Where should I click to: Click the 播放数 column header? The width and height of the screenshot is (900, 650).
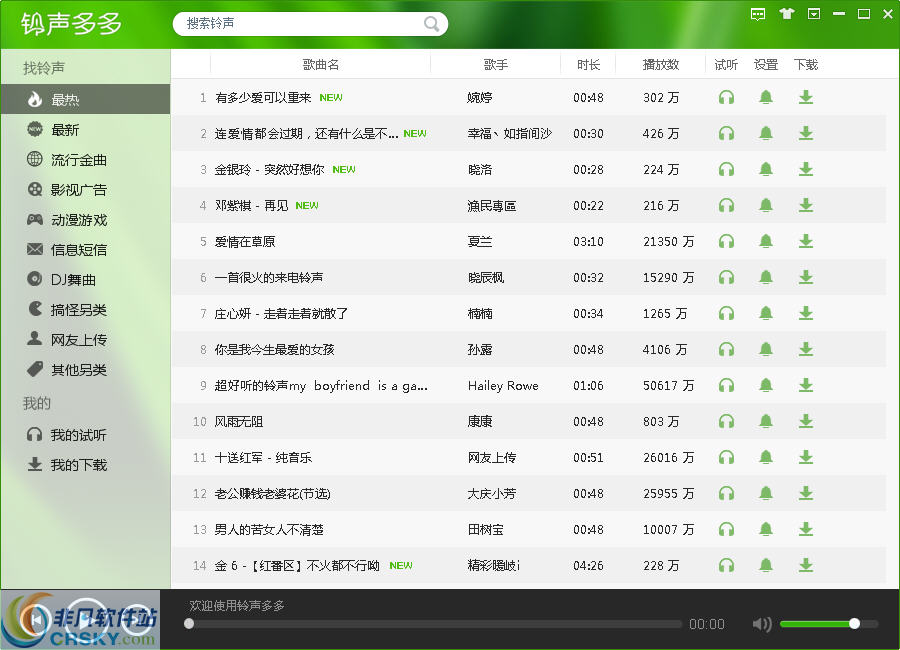(x=661, y=64)
